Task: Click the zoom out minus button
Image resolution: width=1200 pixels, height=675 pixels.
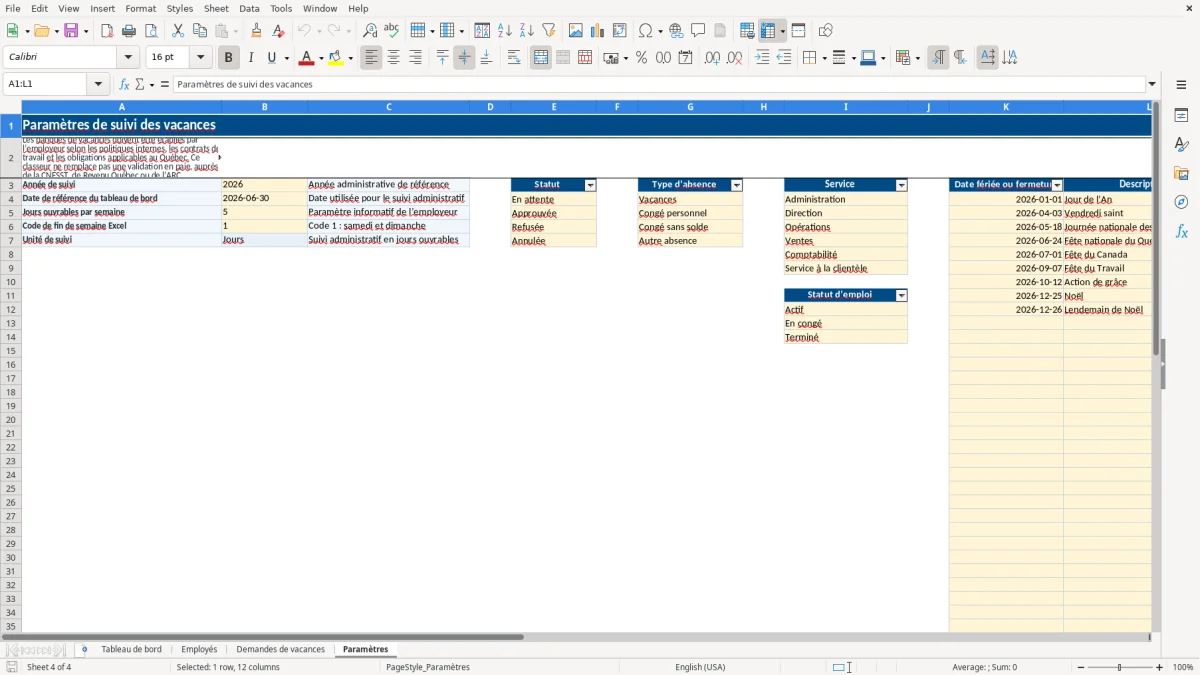Action: click(1081, 667)
